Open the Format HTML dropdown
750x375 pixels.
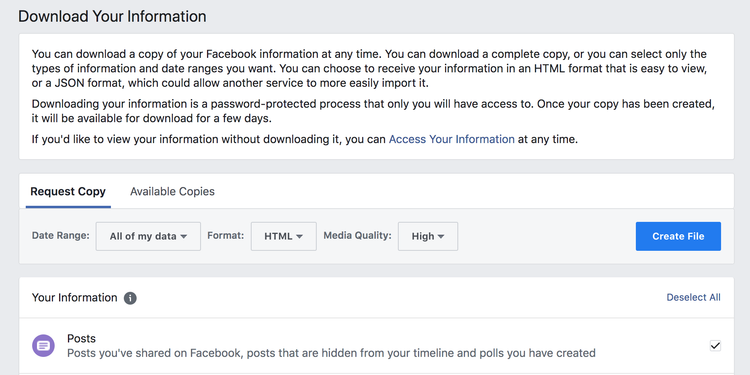[284, 236]
